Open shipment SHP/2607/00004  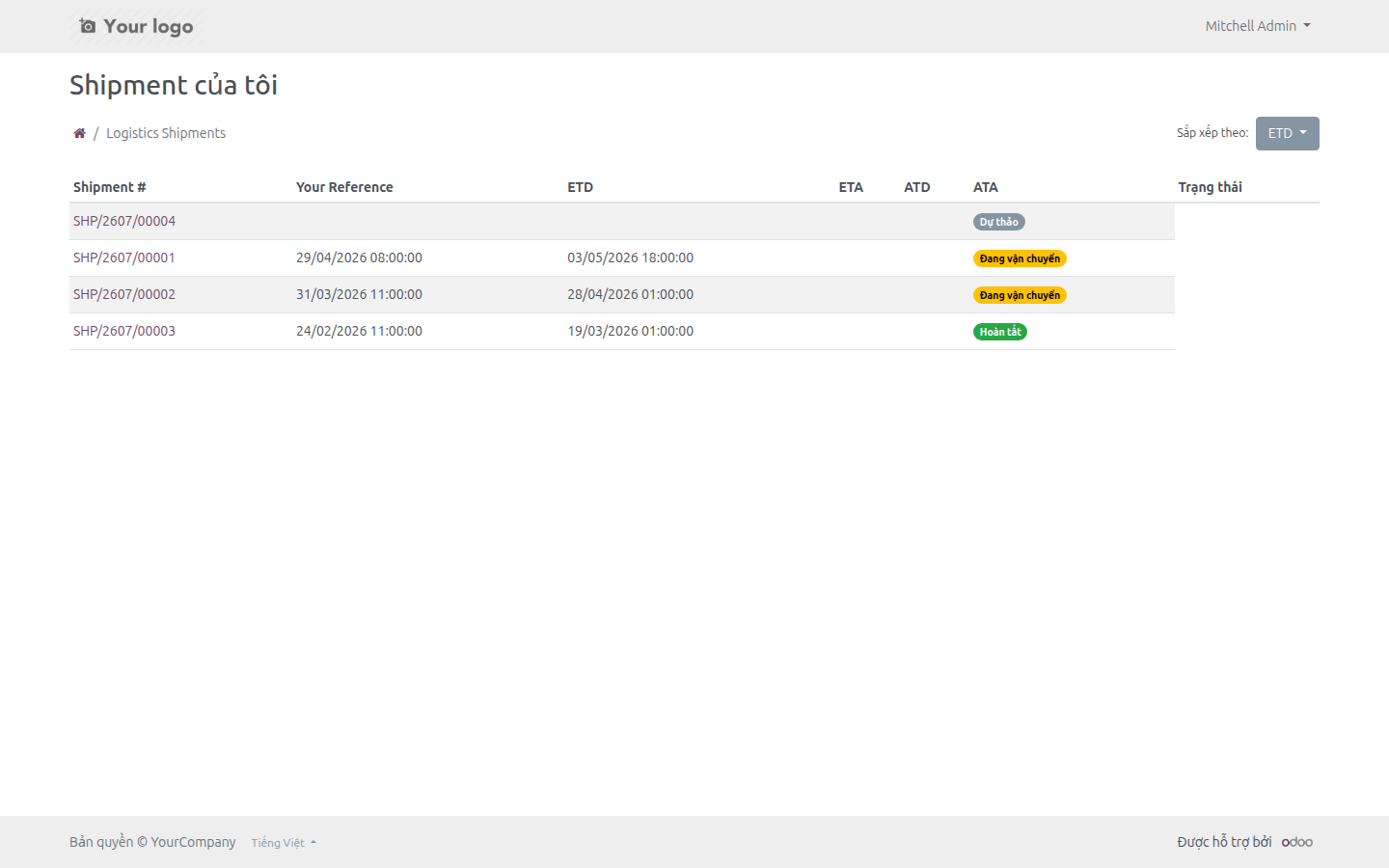pyautogui.click(x=124, y=221)
